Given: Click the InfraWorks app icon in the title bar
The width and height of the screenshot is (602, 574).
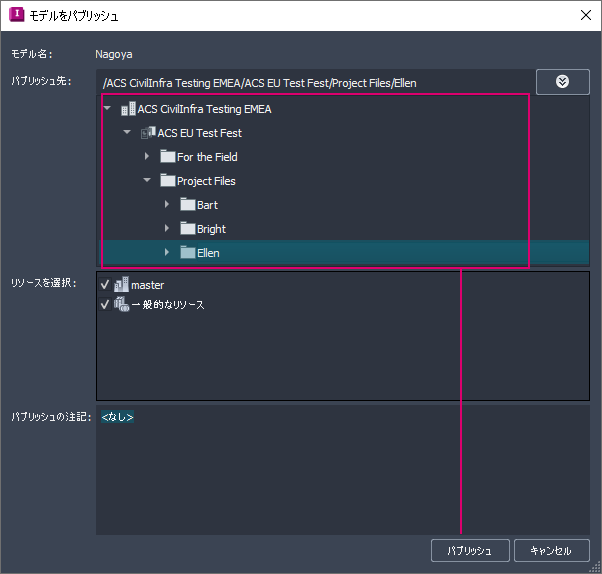Looking at the screenshot, I should point(17,15).
